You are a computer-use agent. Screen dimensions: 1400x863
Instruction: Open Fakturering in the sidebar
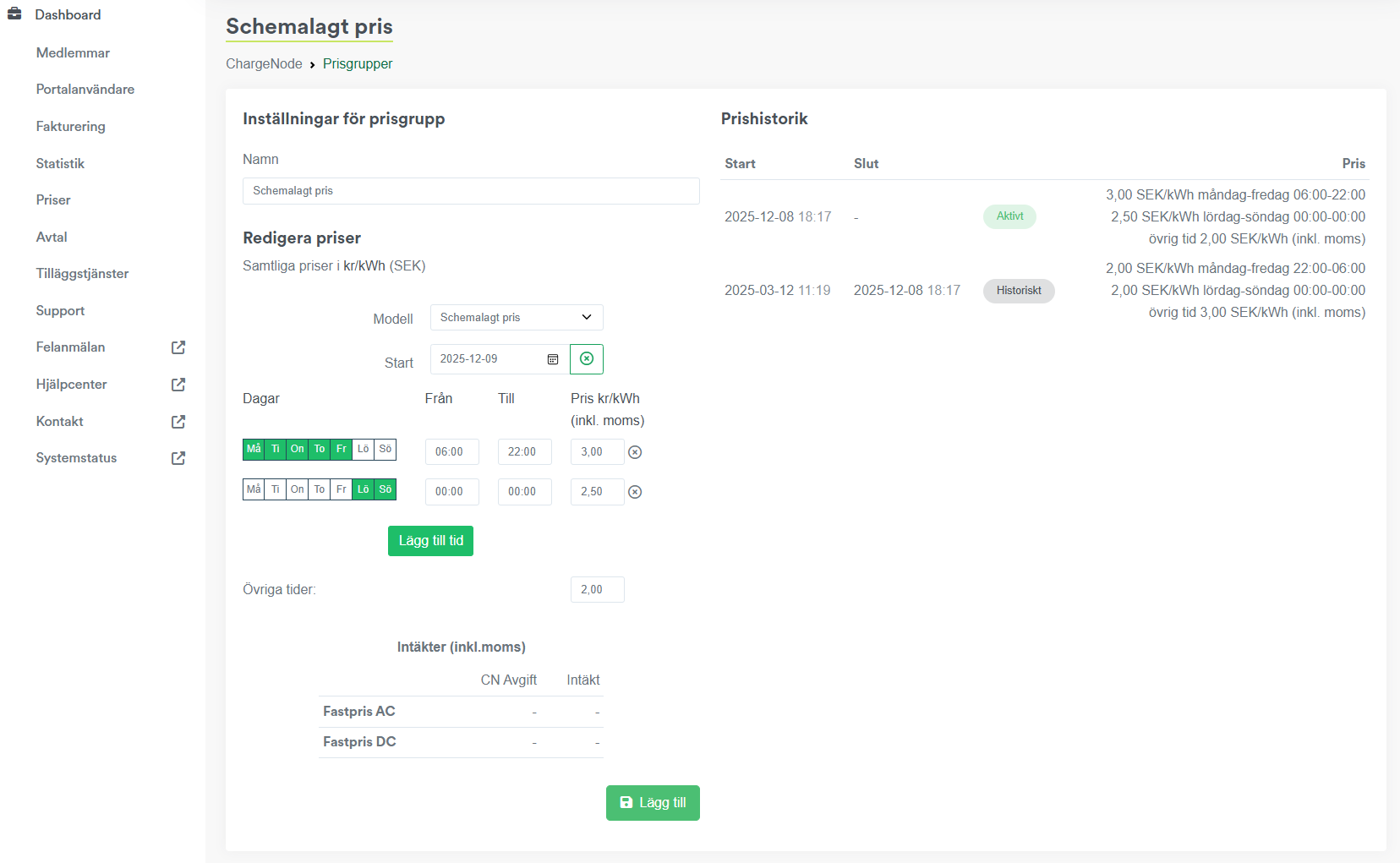pyautogui.click(x=70, y=127)
